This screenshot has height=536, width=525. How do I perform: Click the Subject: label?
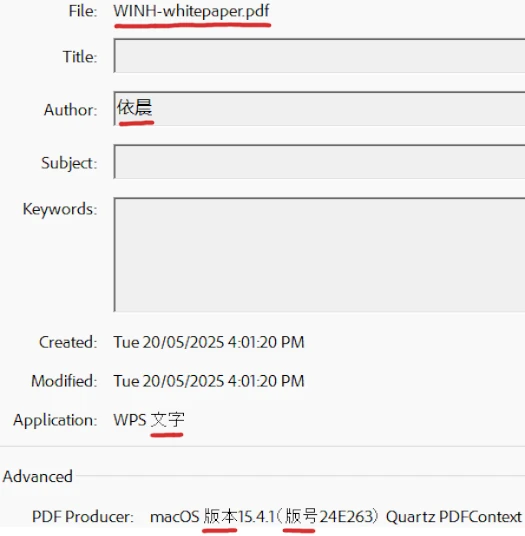(69, 163)
